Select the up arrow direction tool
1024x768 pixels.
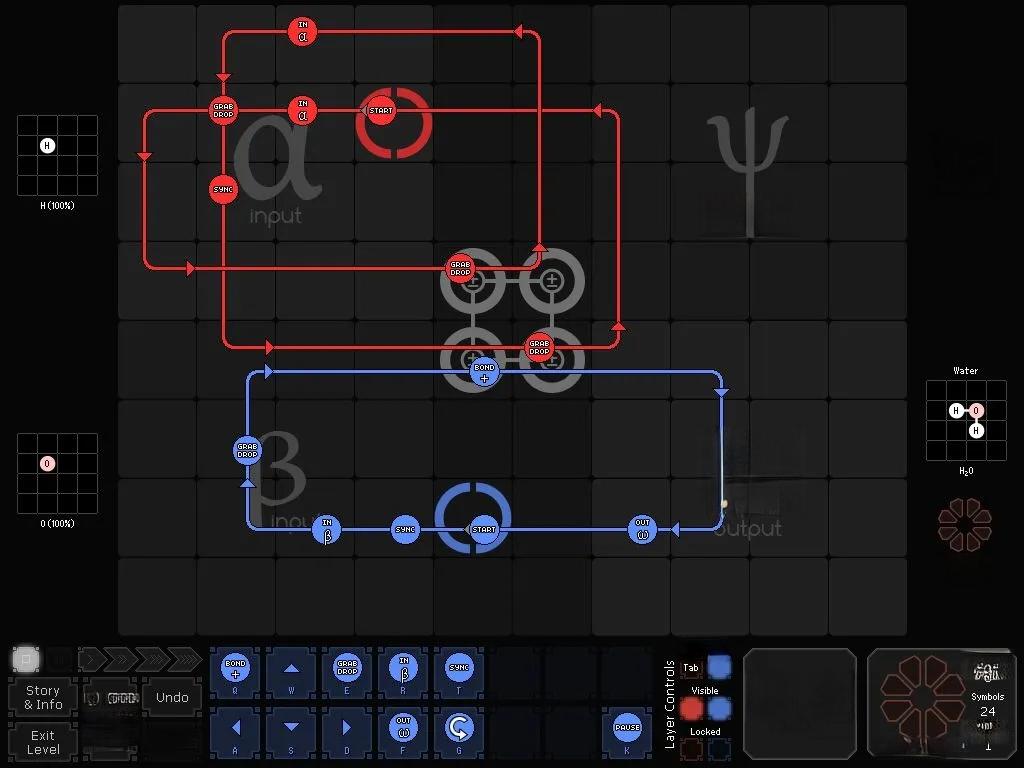291,669
